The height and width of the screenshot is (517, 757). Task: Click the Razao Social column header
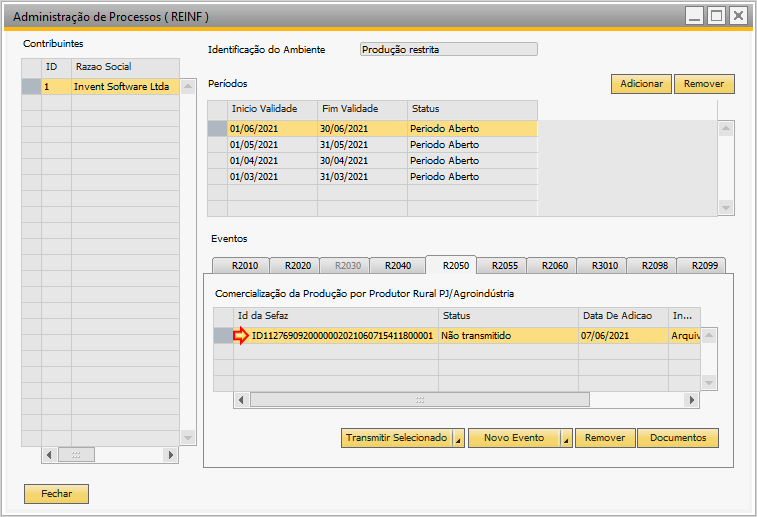pyautogui.click(x=126, y=67)
